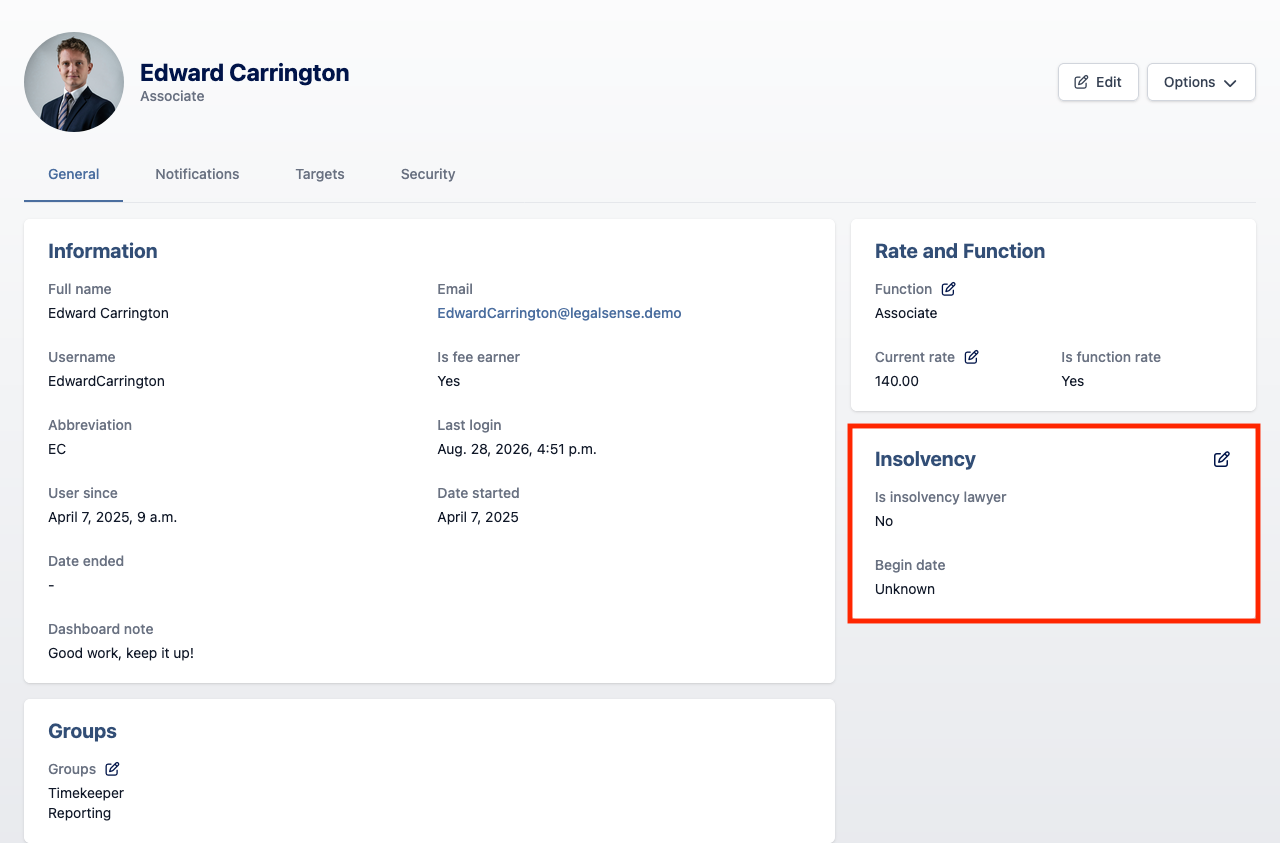
Task: Click the username value EdwardCarrington
Action: point(106,381)
